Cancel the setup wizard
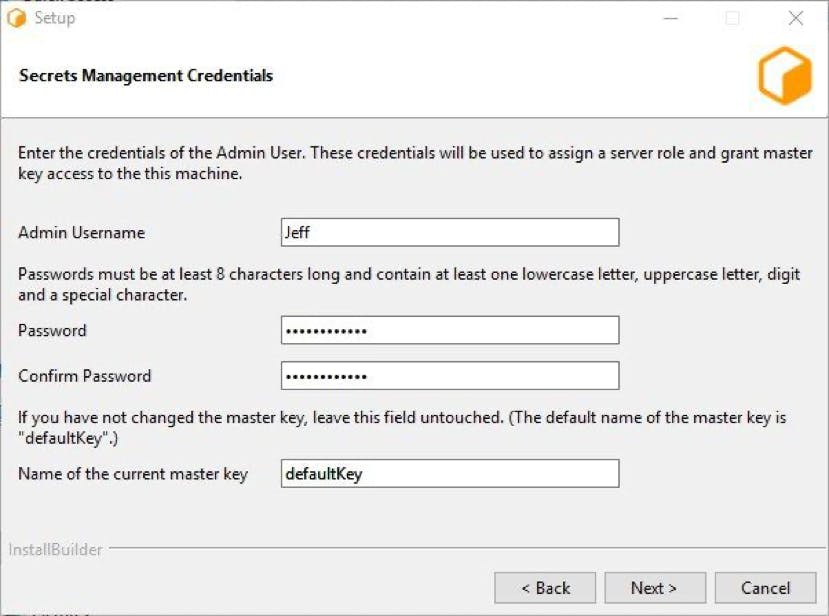The image size is (829, 616). [x=766, y=587]
